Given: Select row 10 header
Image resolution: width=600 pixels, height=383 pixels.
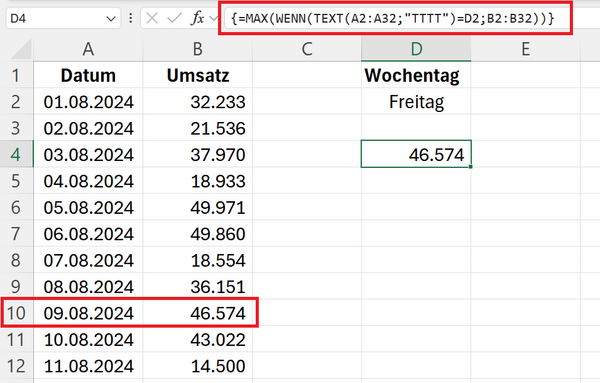Looking at the screenshot, I should click(16, 313).
